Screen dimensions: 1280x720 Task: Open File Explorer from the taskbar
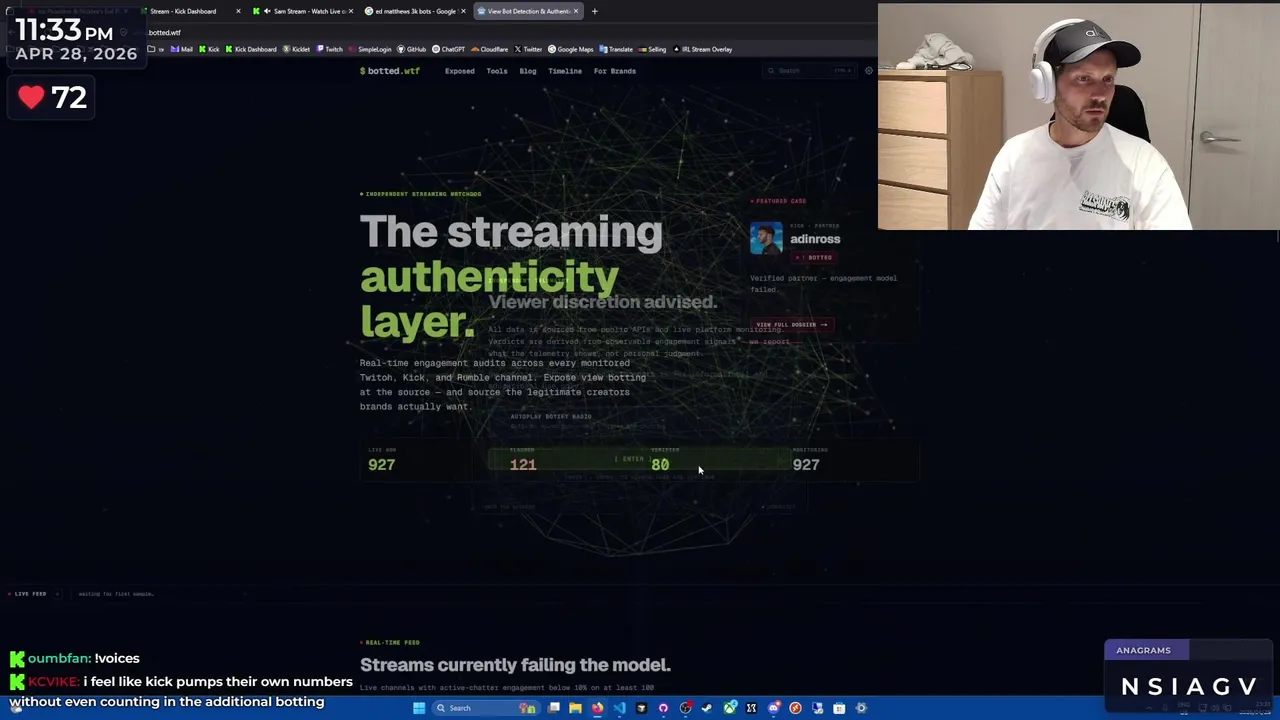(x=575, y=708)
